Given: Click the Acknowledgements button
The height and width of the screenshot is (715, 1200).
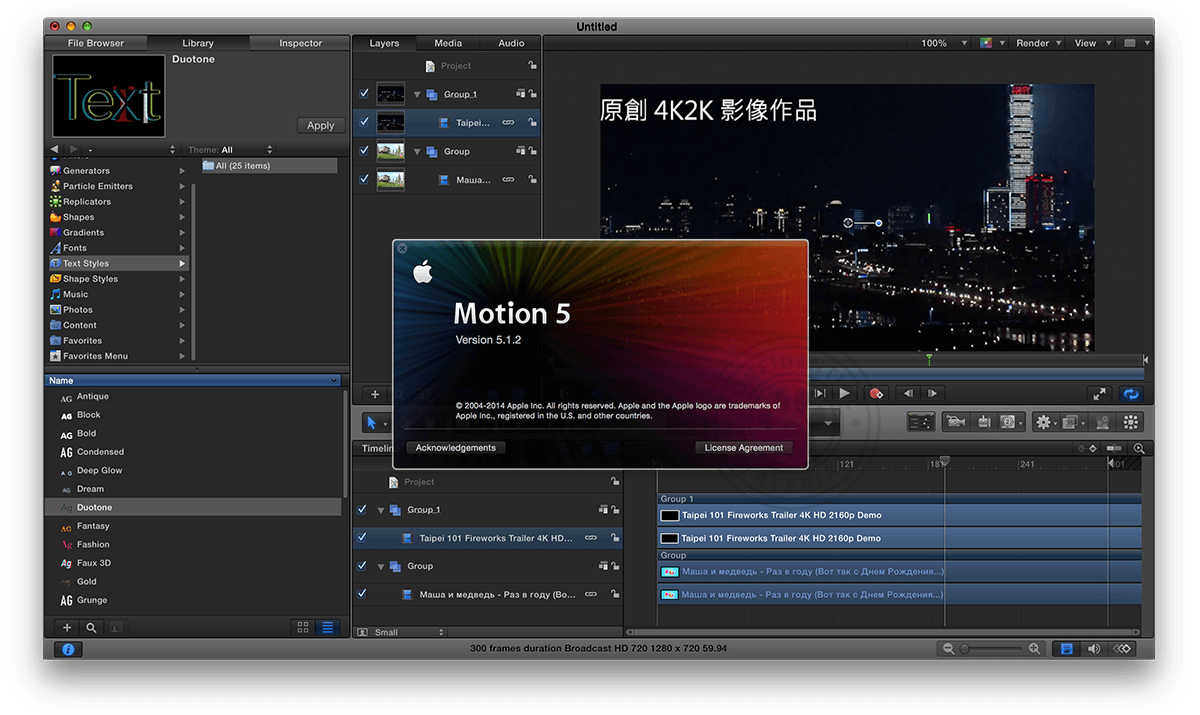Looking at the screenshot, I should point(455,448).
